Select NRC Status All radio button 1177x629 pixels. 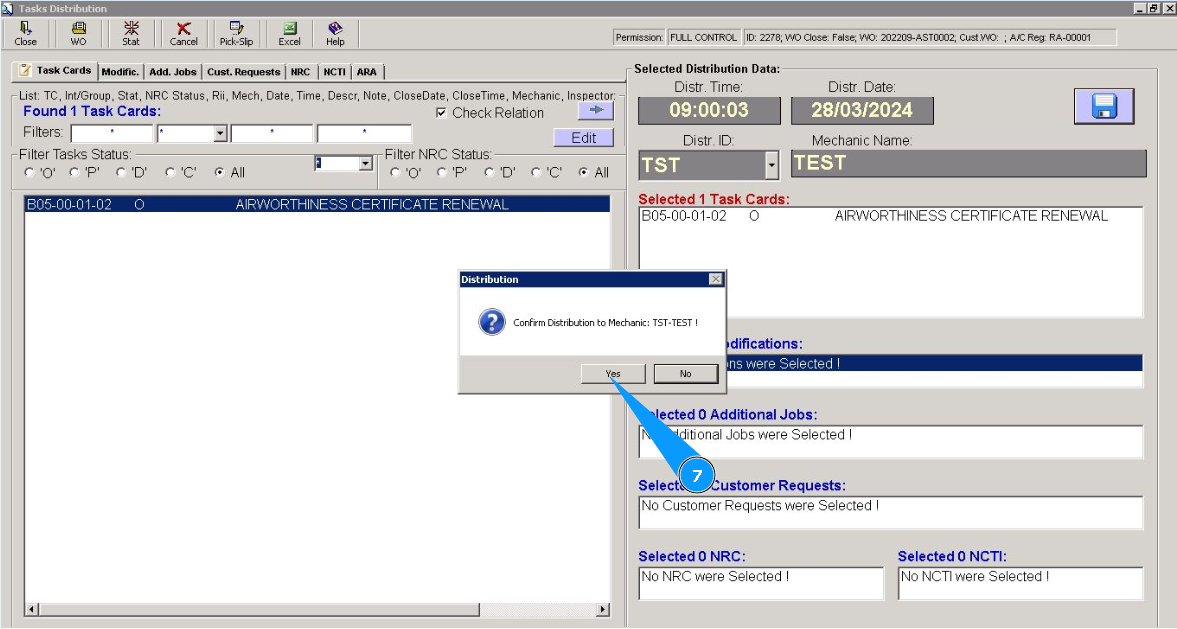583,173
